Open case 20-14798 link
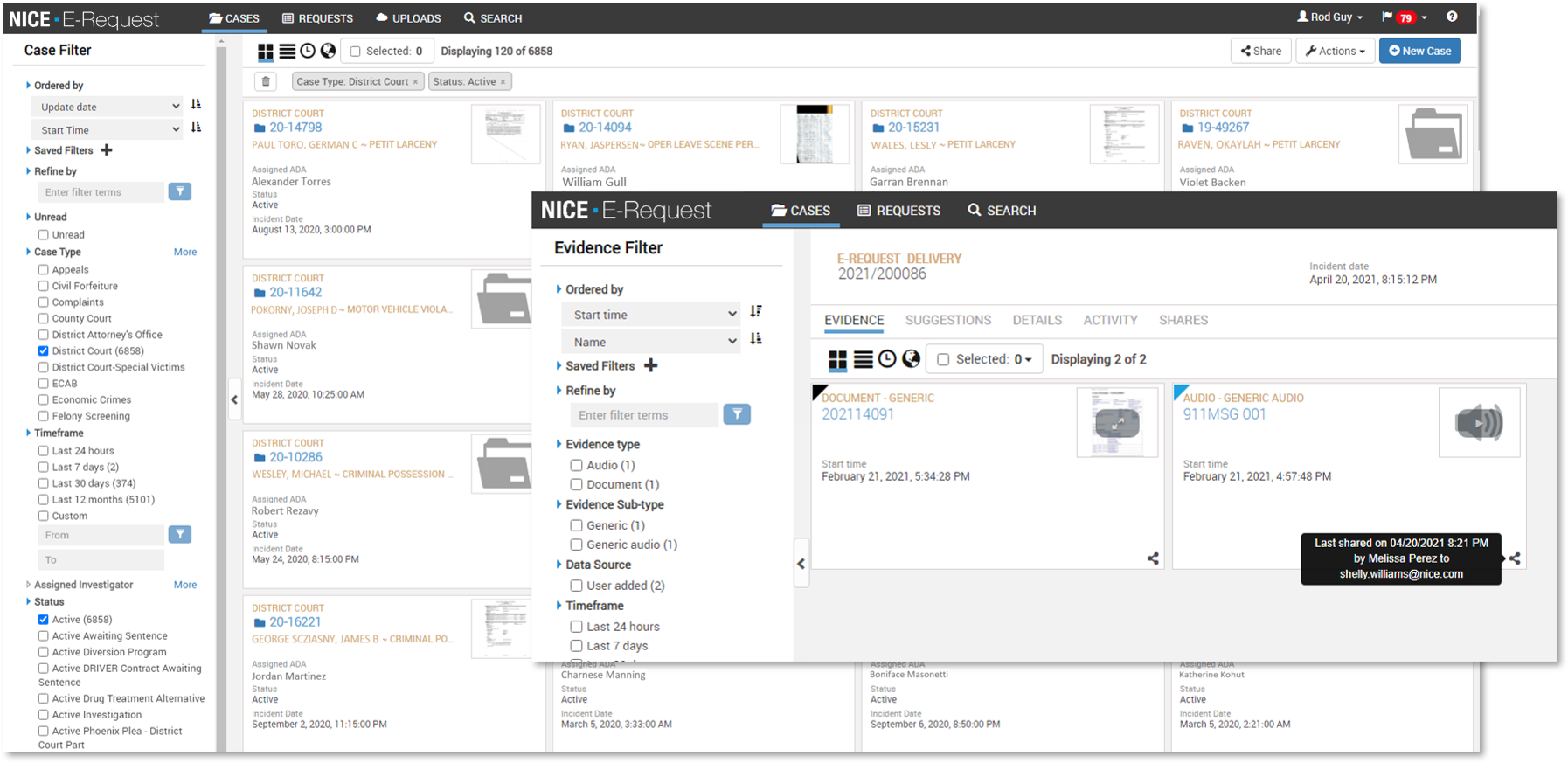1568x763 pixels. [x=295, y=128]
